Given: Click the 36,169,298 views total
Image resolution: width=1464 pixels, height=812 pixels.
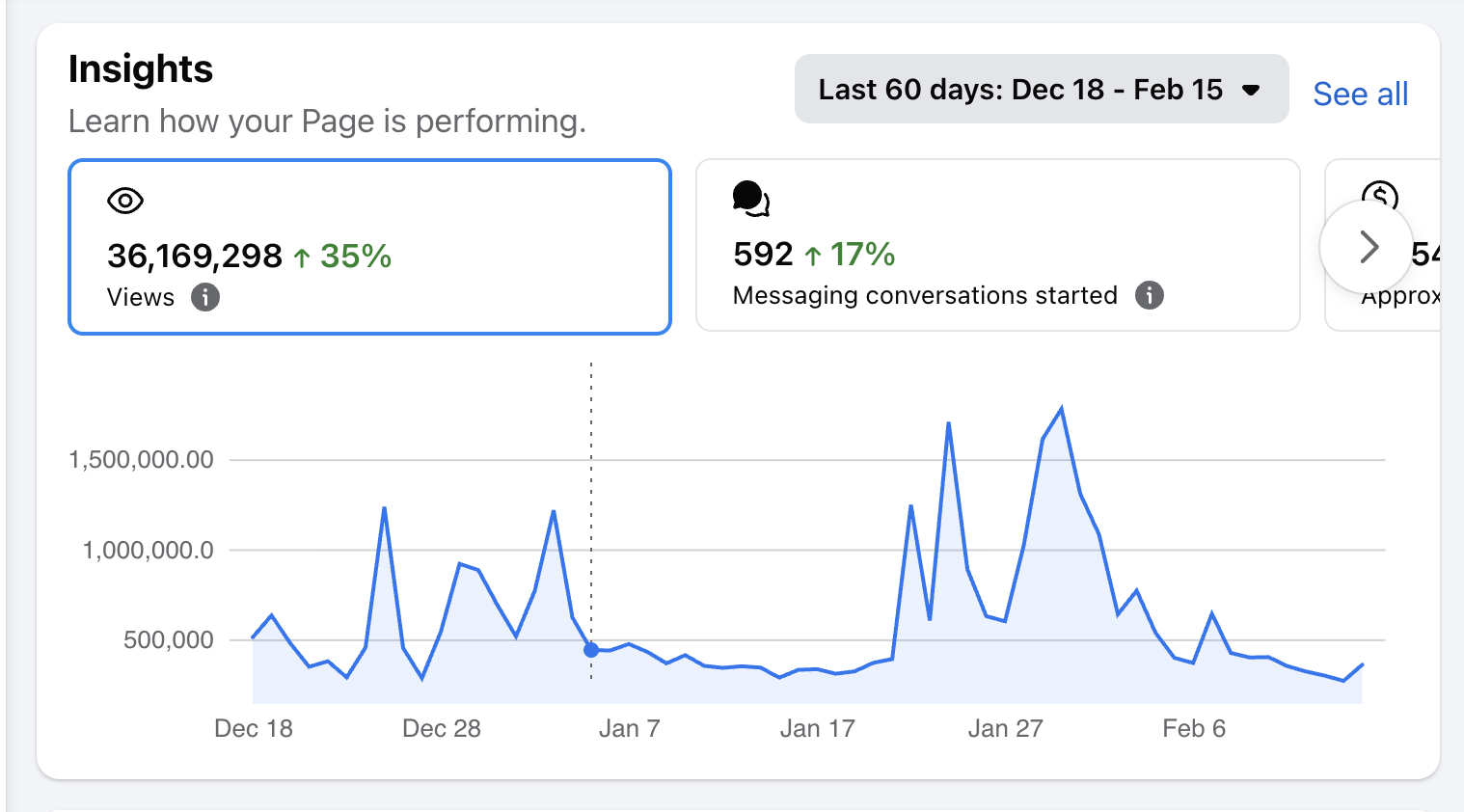Looking at the screenshot, I should tap(195, 257).
